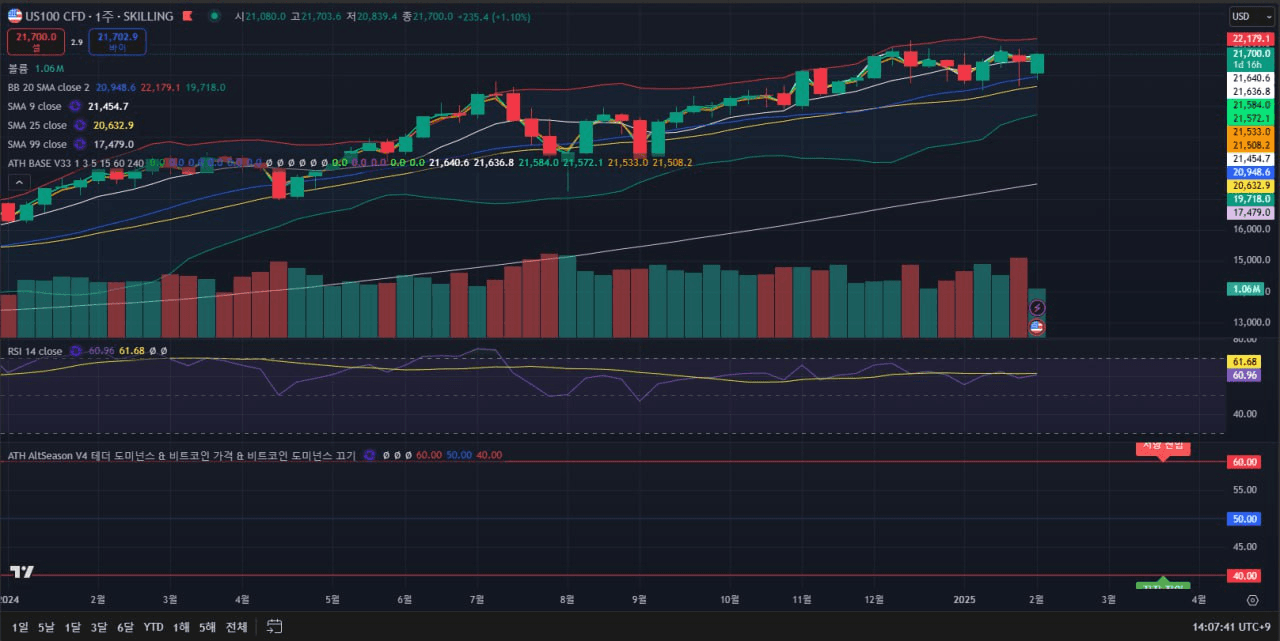Click the 22,179.1 red price label on axis
The width and height of the screenshot is (1280, 641).
[x=1251, y=38]
